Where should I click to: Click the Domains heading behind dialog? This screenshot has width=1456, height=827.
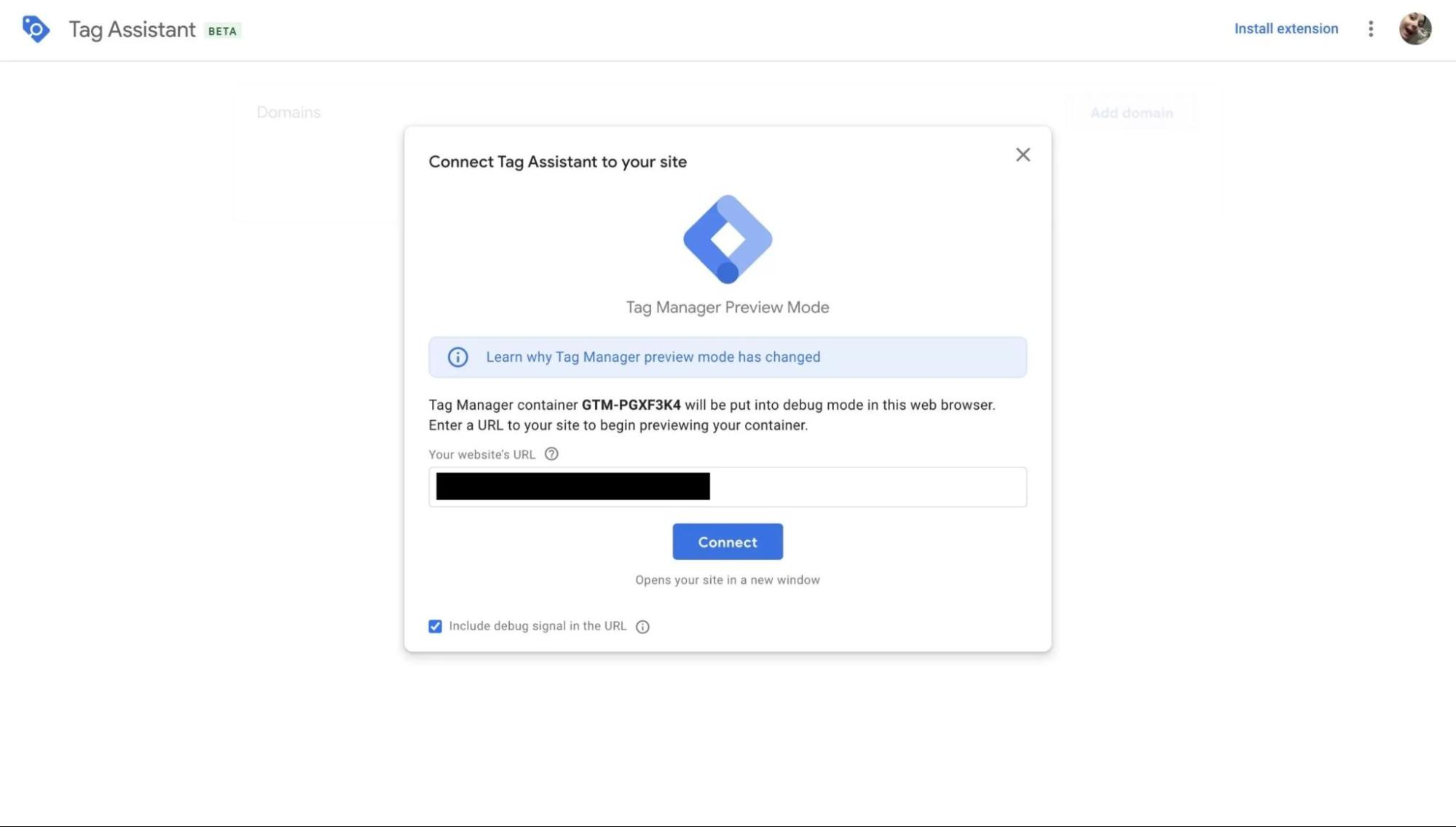click(288, 112)
